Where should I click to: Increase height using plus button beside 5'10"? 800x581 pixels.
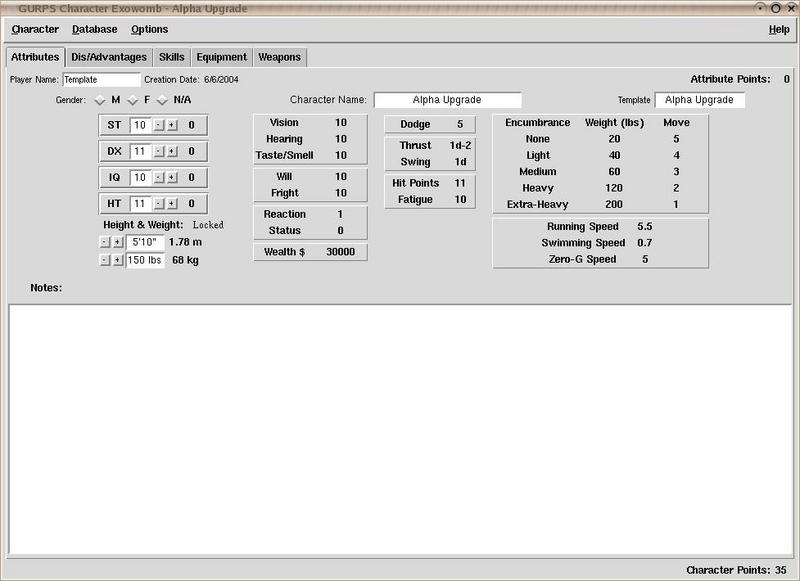pos(118,242)
